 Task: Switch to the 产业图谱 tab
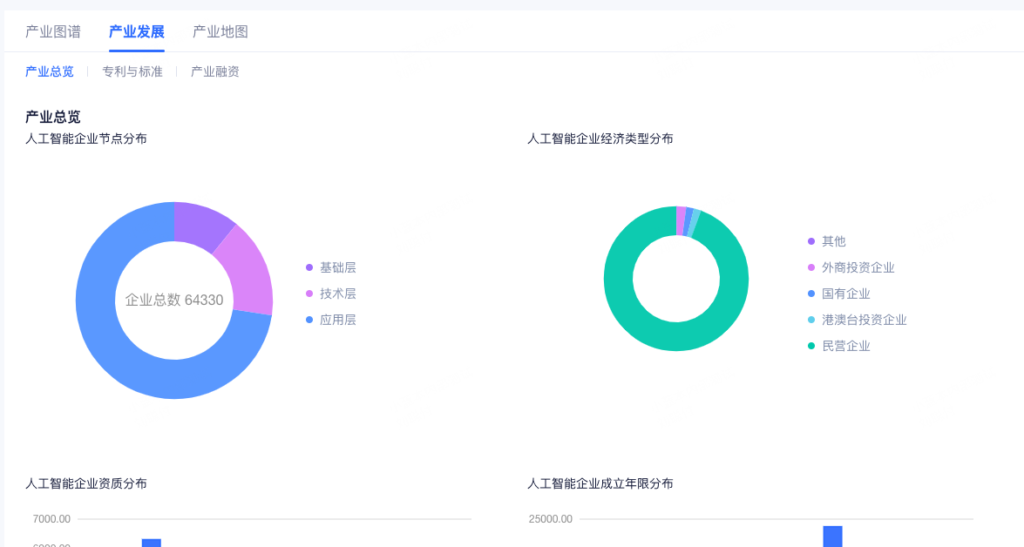53,31
